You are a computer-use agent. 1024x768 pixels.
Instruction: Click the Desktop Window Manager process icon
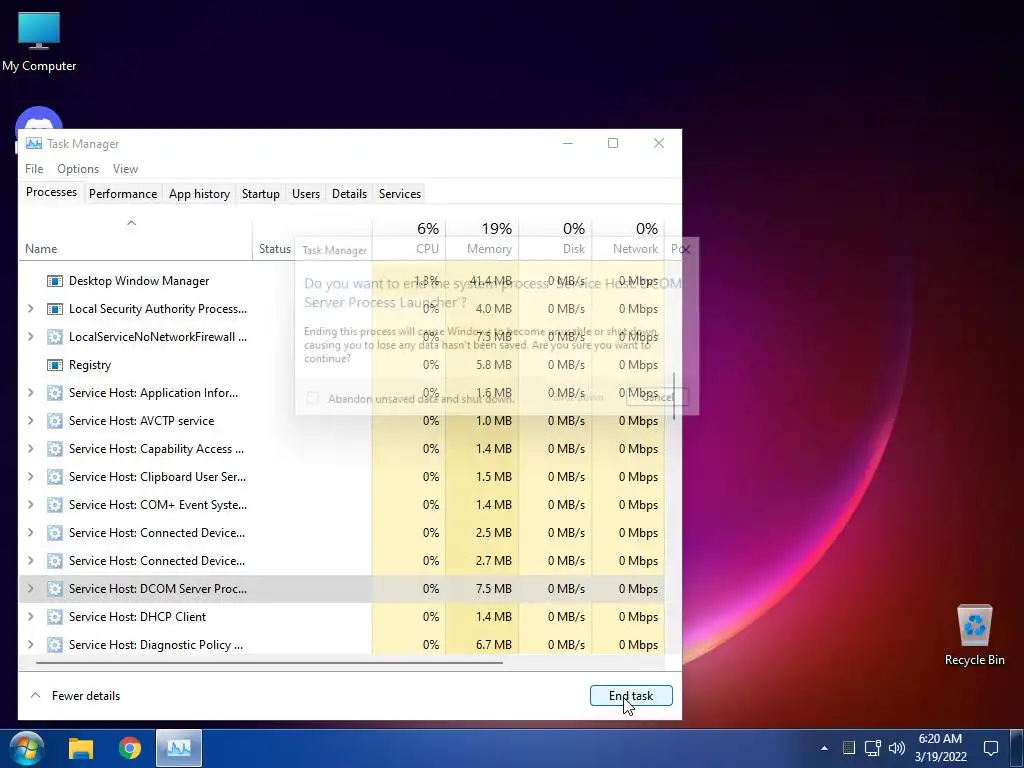pos(55,281)
